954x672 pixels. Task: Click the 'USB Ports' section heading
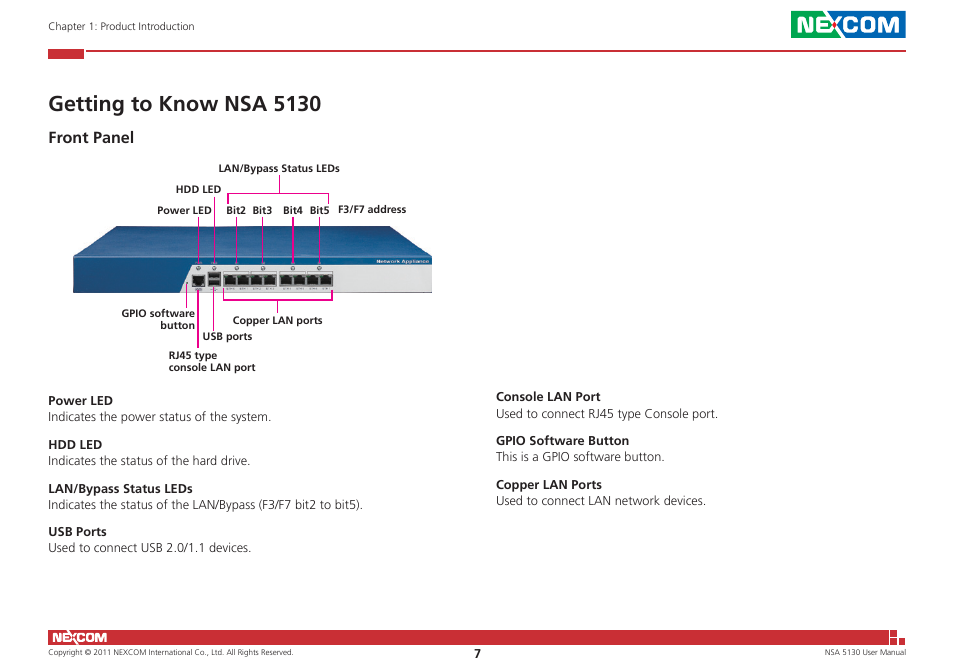pyautogui.click(x=77, y=532)
